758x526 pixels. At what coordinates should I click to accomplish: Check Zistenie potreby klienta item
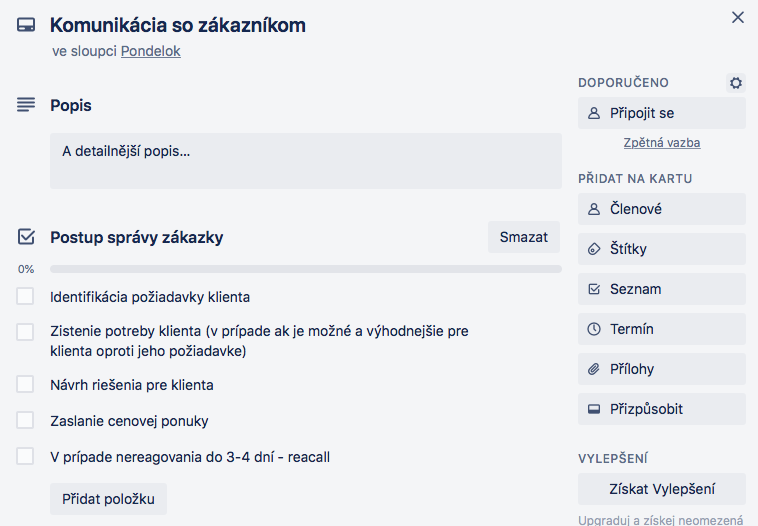click(25, 332)
